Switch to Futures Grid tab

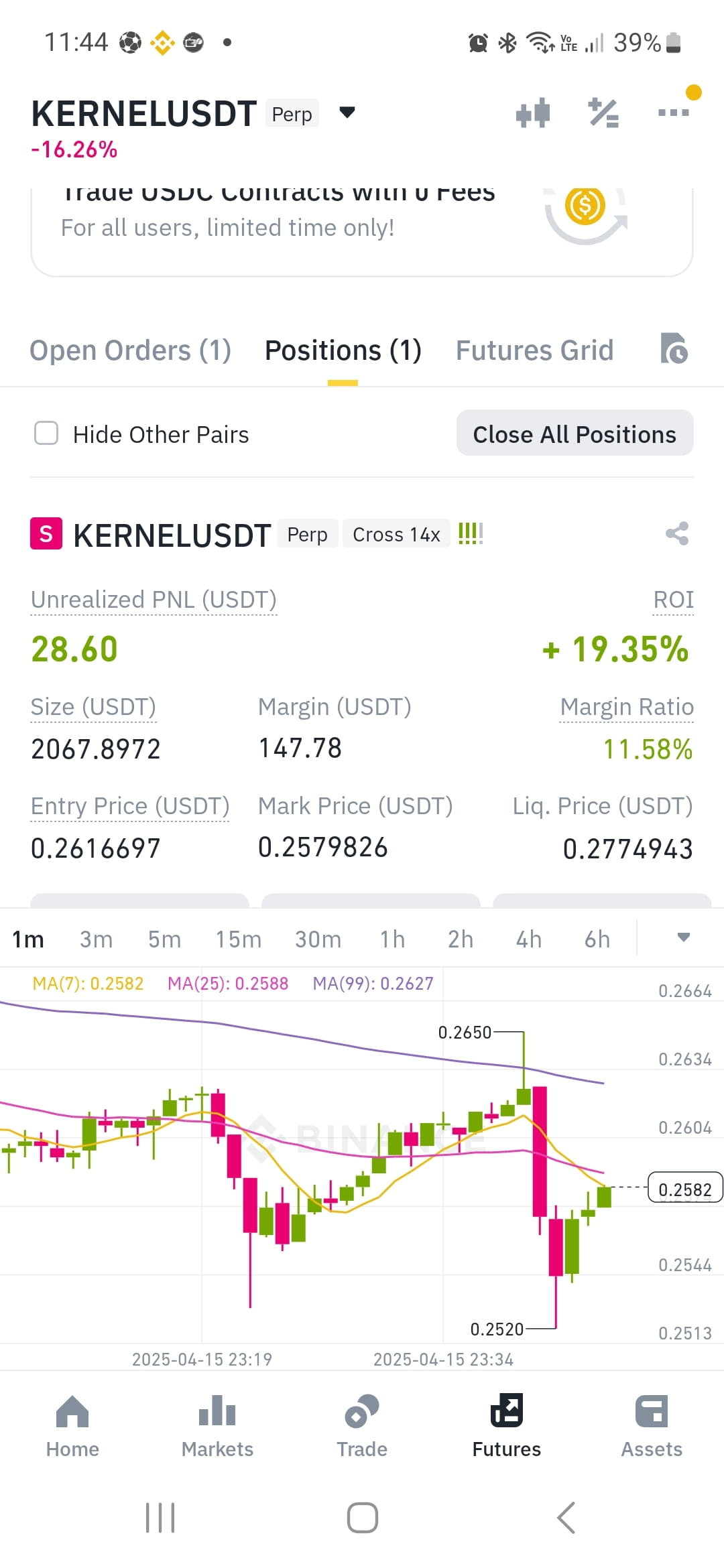[x=535, y=350]
